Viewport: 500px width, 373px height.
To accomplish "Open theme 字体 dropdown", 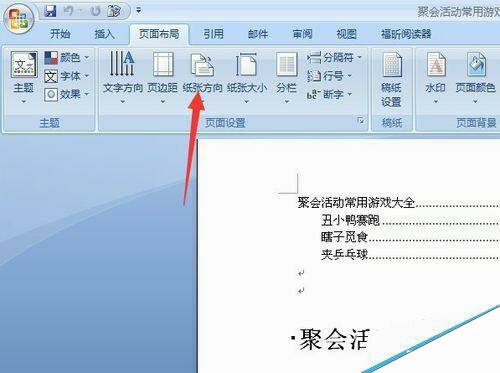I will (67, 76).
